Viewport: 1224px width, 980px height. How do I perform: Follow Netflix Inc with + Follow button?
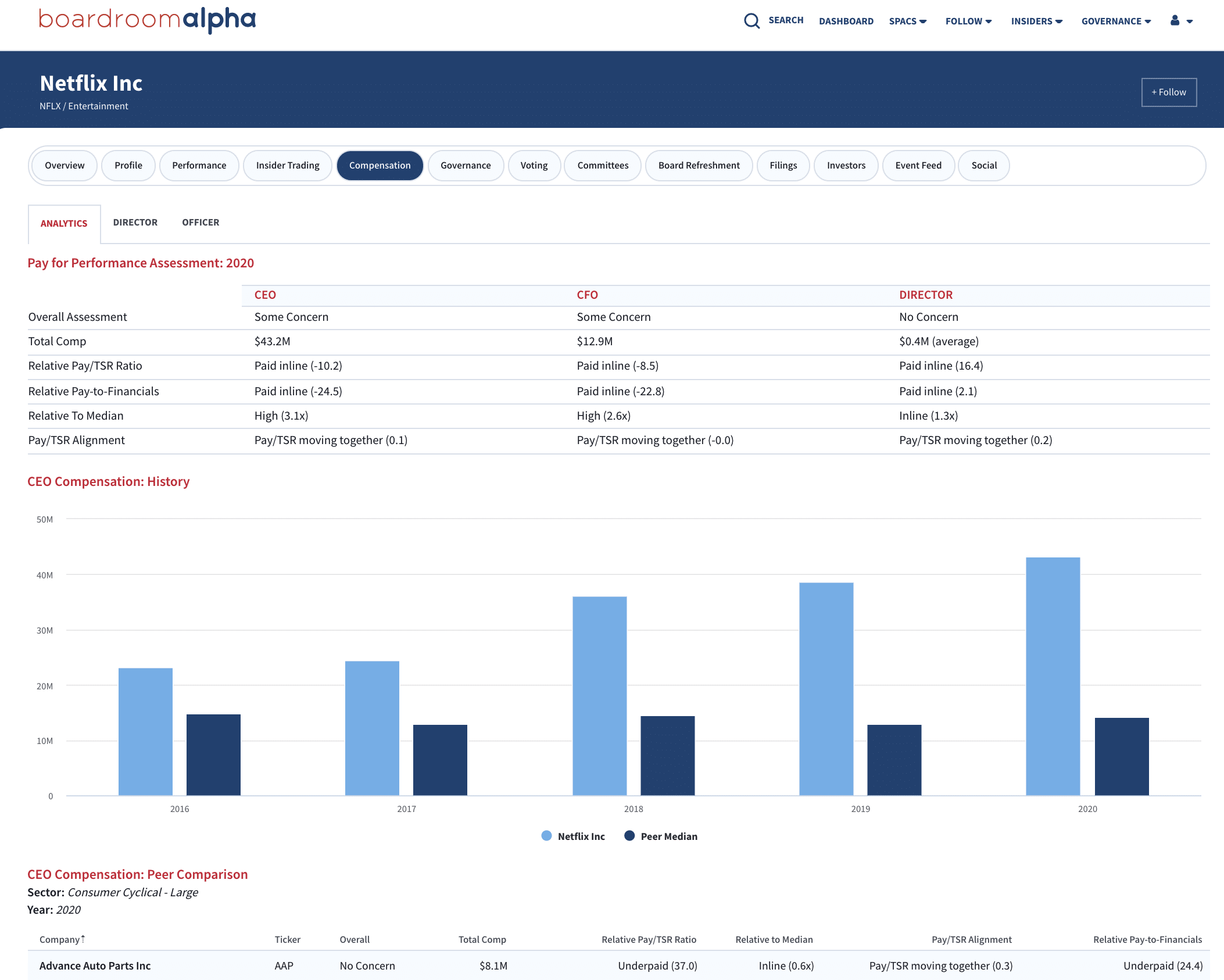[1169, 92]
